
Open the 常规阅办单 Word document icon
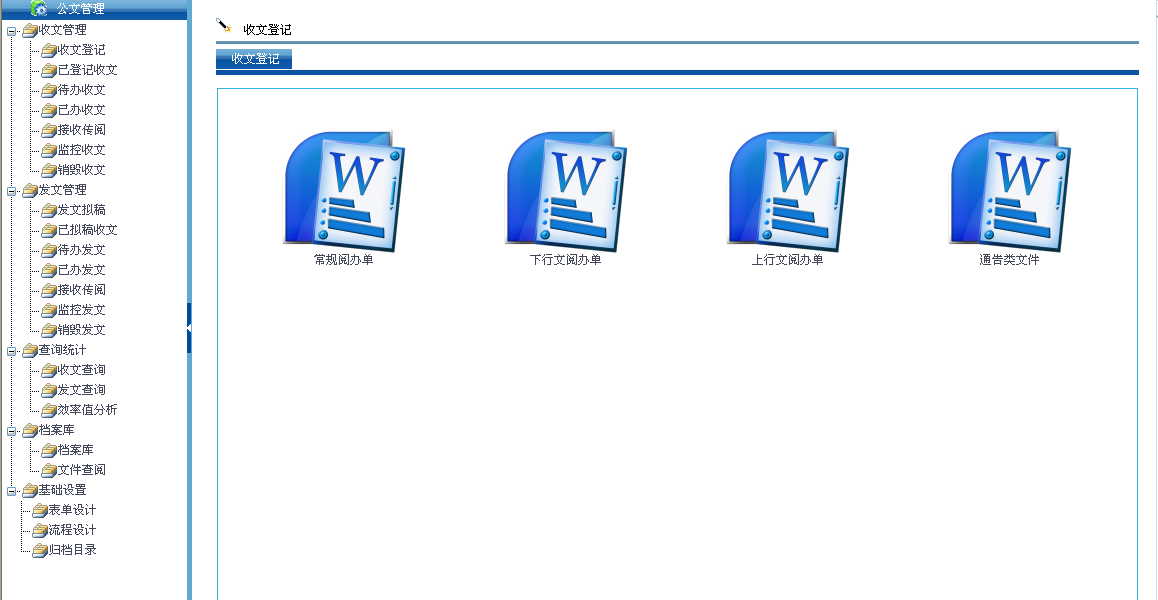click(x=344, y=190)
